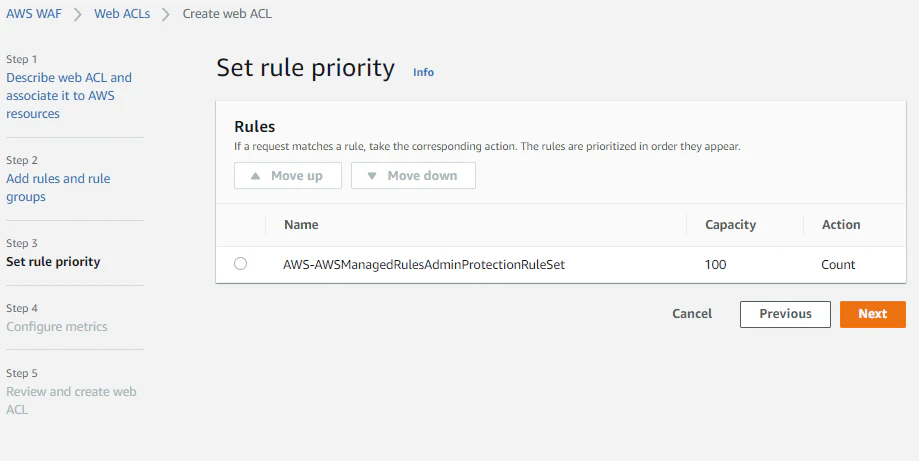Click the AWS-AWSManagedRulesAdminProtectionRuleSet rule name
The image size is (919, 461).
pos(425,265)
